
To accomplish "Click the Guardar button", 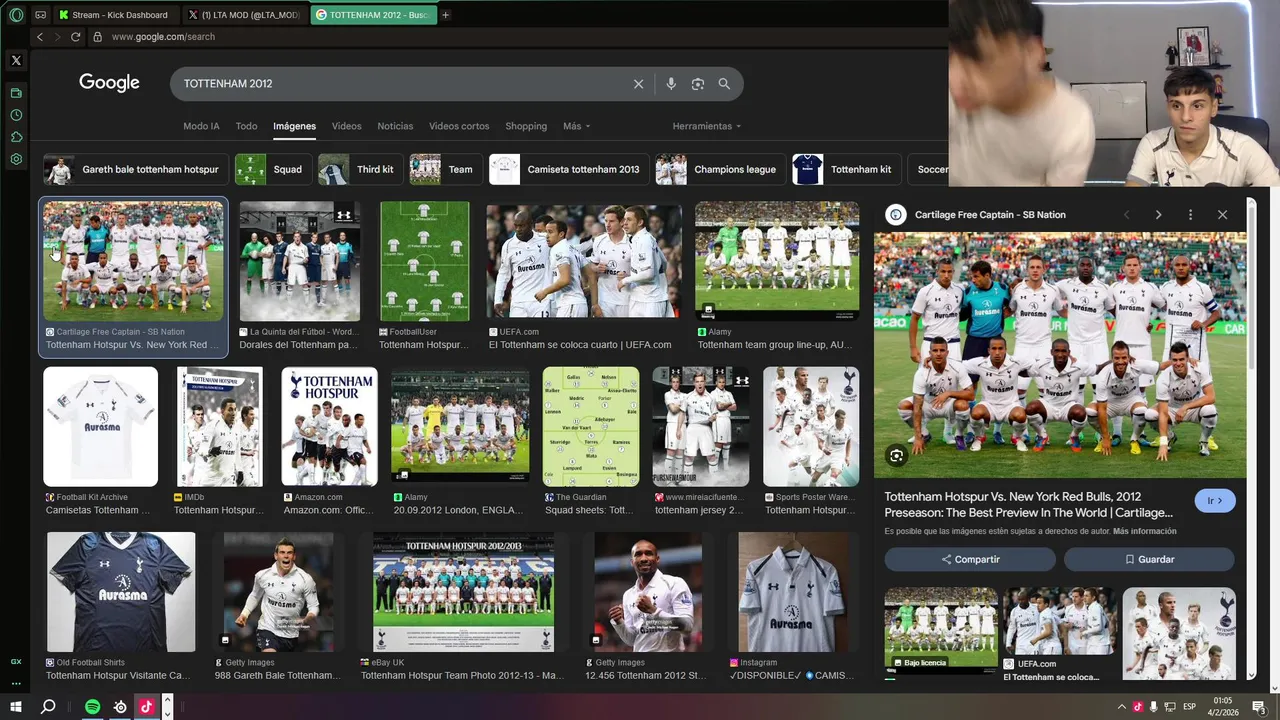I will click(1149, 559).
